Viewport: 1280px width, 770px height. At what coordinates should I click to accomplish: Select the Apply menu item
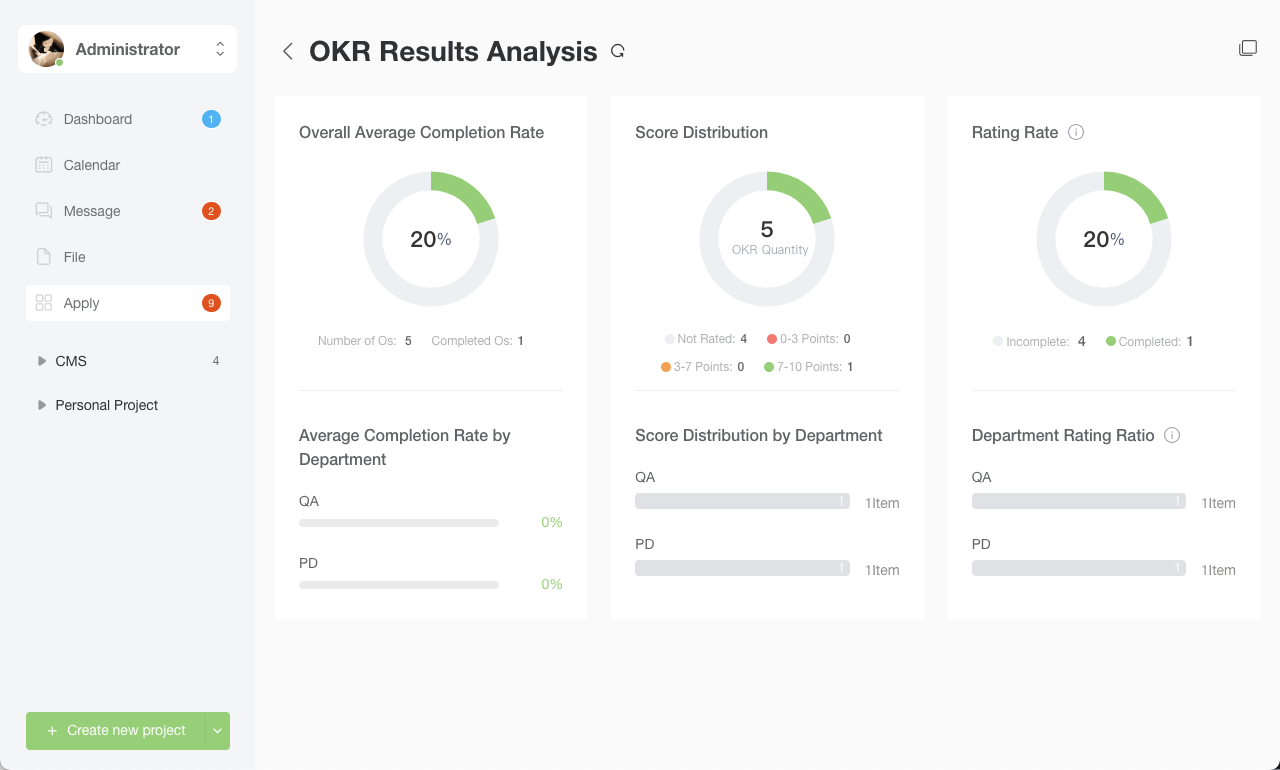128,303
